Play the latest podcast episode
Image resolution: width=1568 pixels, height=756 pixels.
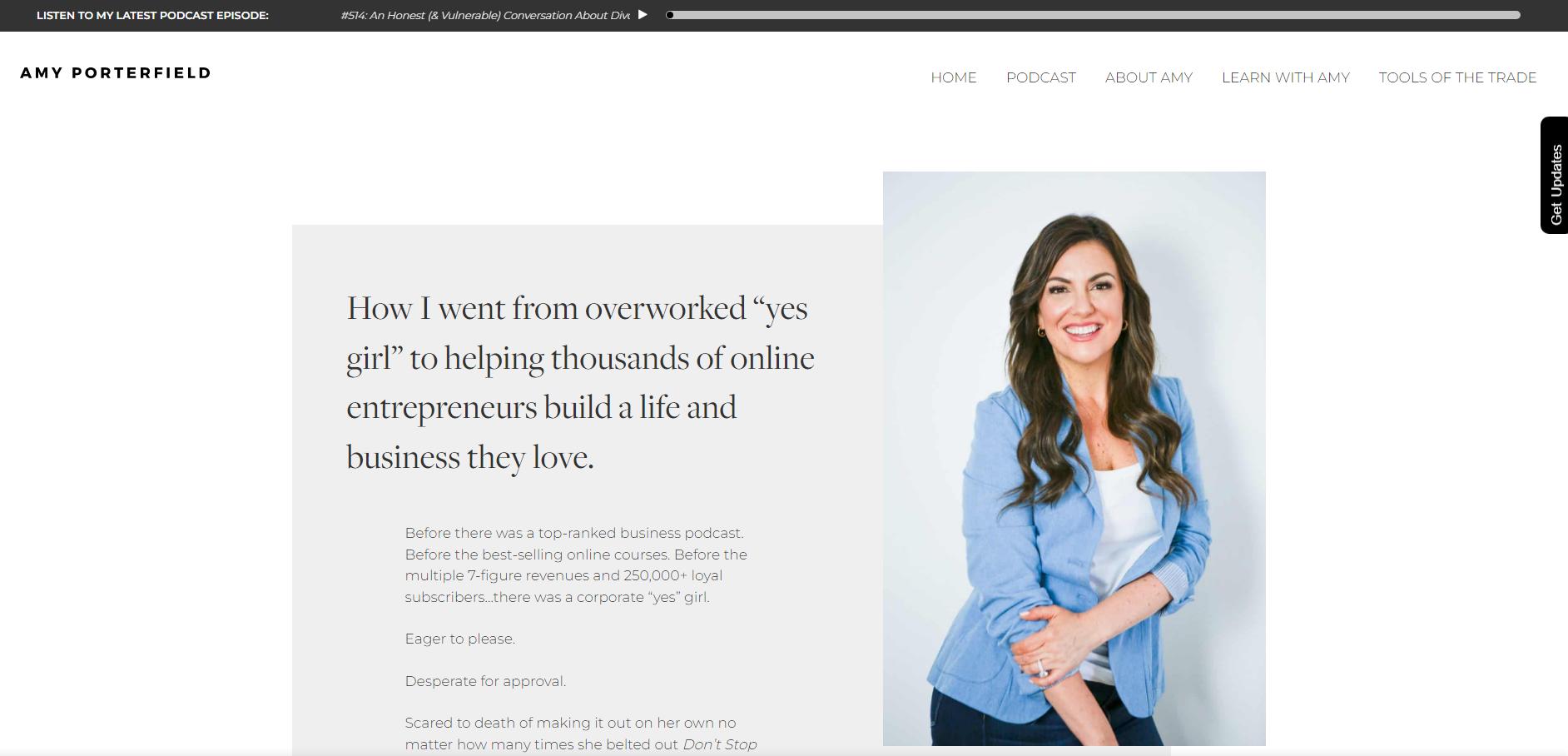tap(643, 15)
